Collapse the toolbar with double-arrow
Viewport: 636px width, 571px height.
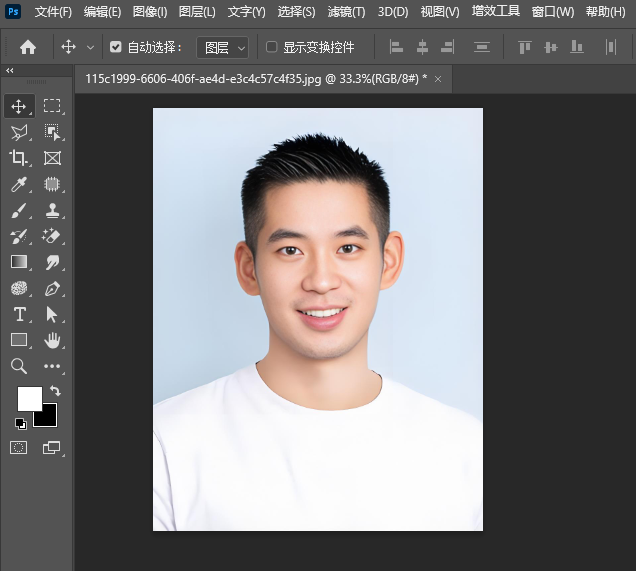coord(10,71)
